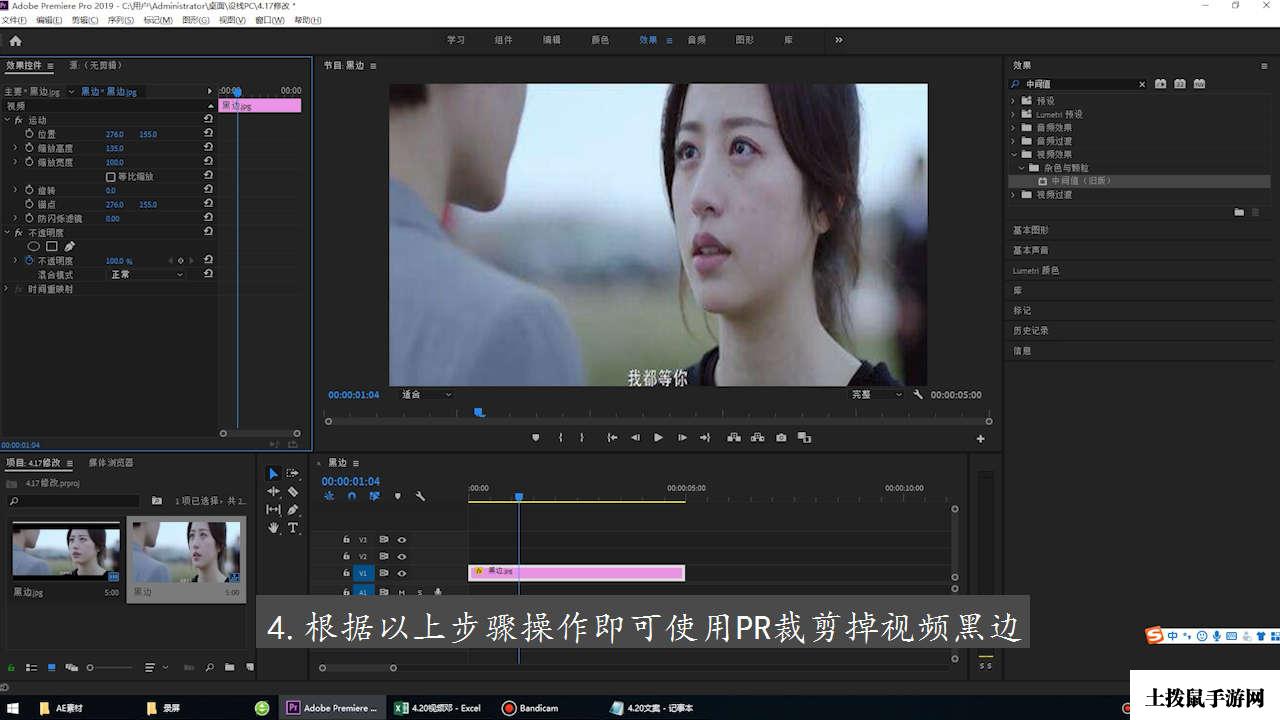The width and height of the screenshot is (1280, 720).
Task: Open the 完整 playback resolution dropdown
Action: 877,395
